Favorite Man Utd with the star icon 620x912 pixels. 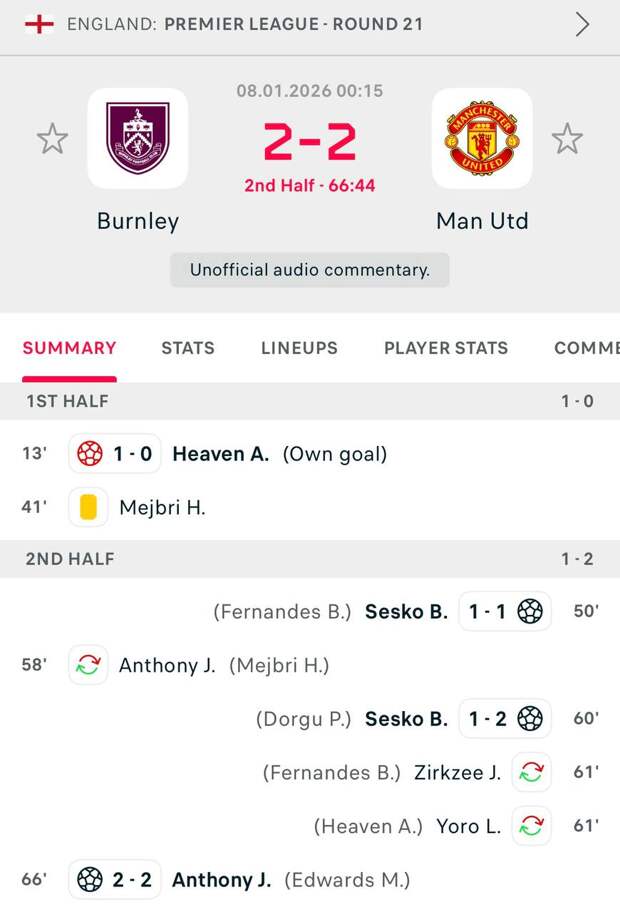[x=567, y=138]
